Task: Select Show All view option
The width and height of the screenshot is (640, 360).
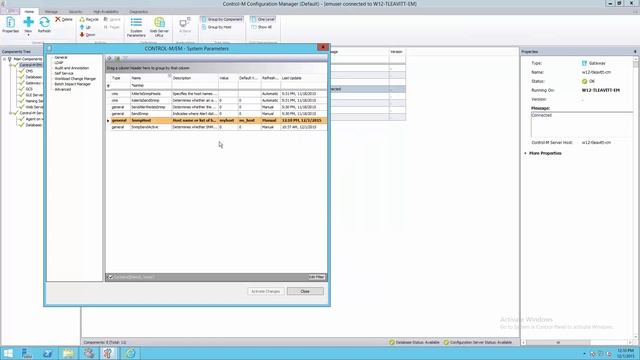Action: [x=261, y=27]
